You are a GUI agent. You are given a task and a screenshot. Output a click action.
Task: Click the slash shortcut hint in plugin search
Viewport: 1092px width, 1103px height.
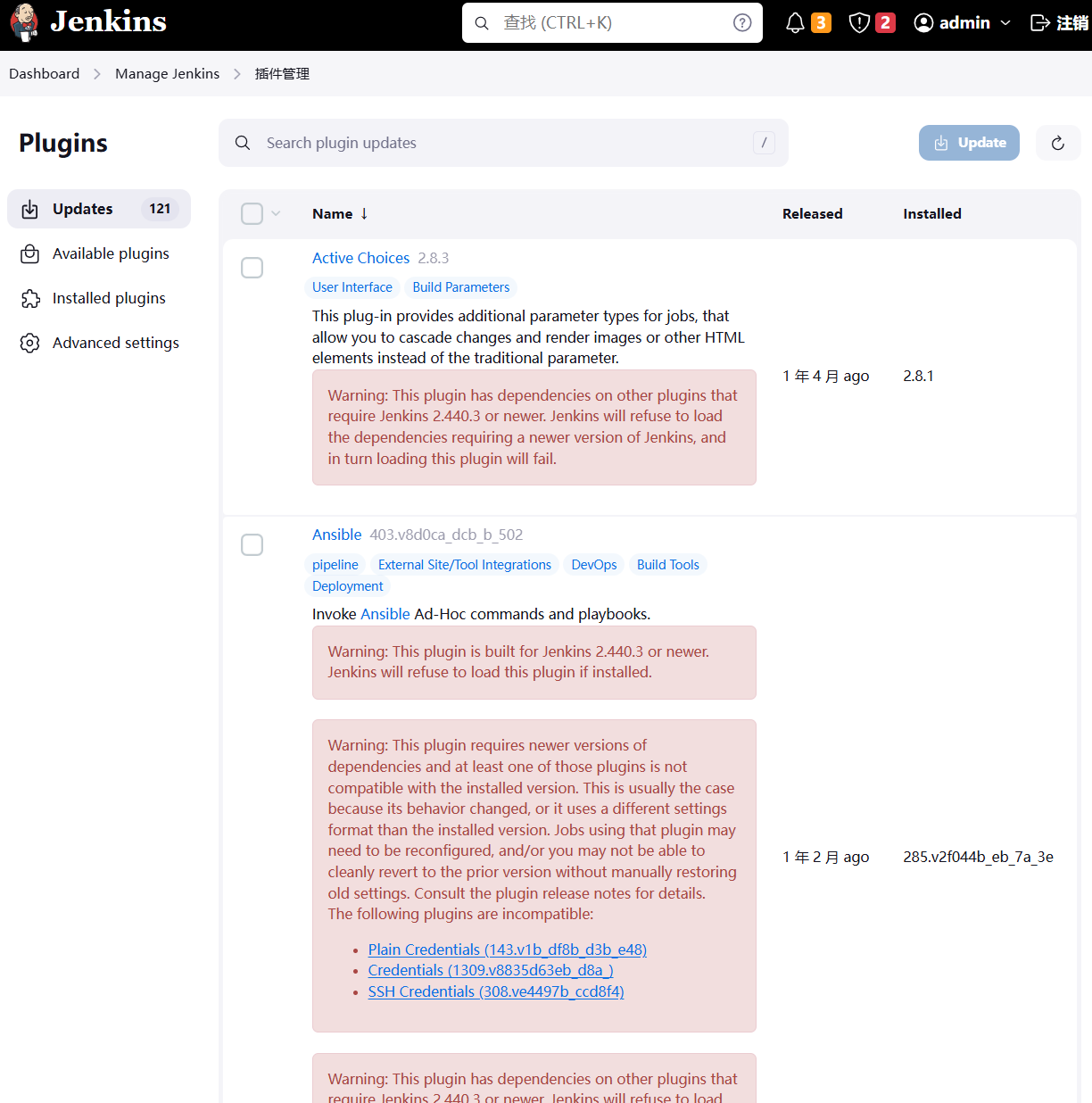pos(764,143)
